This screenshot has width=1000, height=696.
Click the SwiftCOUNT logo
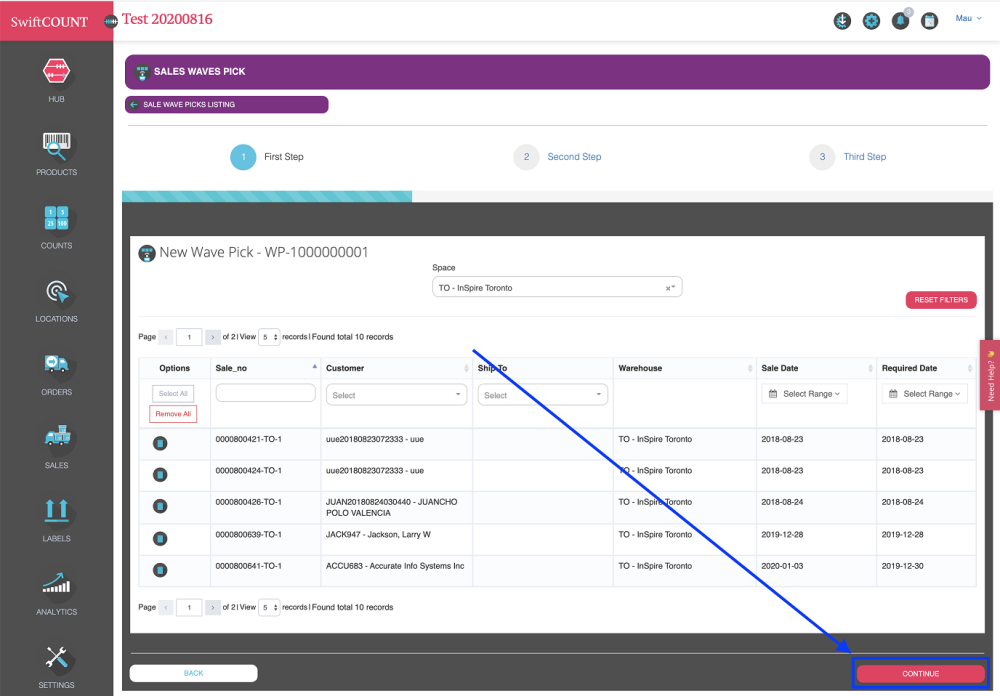[49, 22]
